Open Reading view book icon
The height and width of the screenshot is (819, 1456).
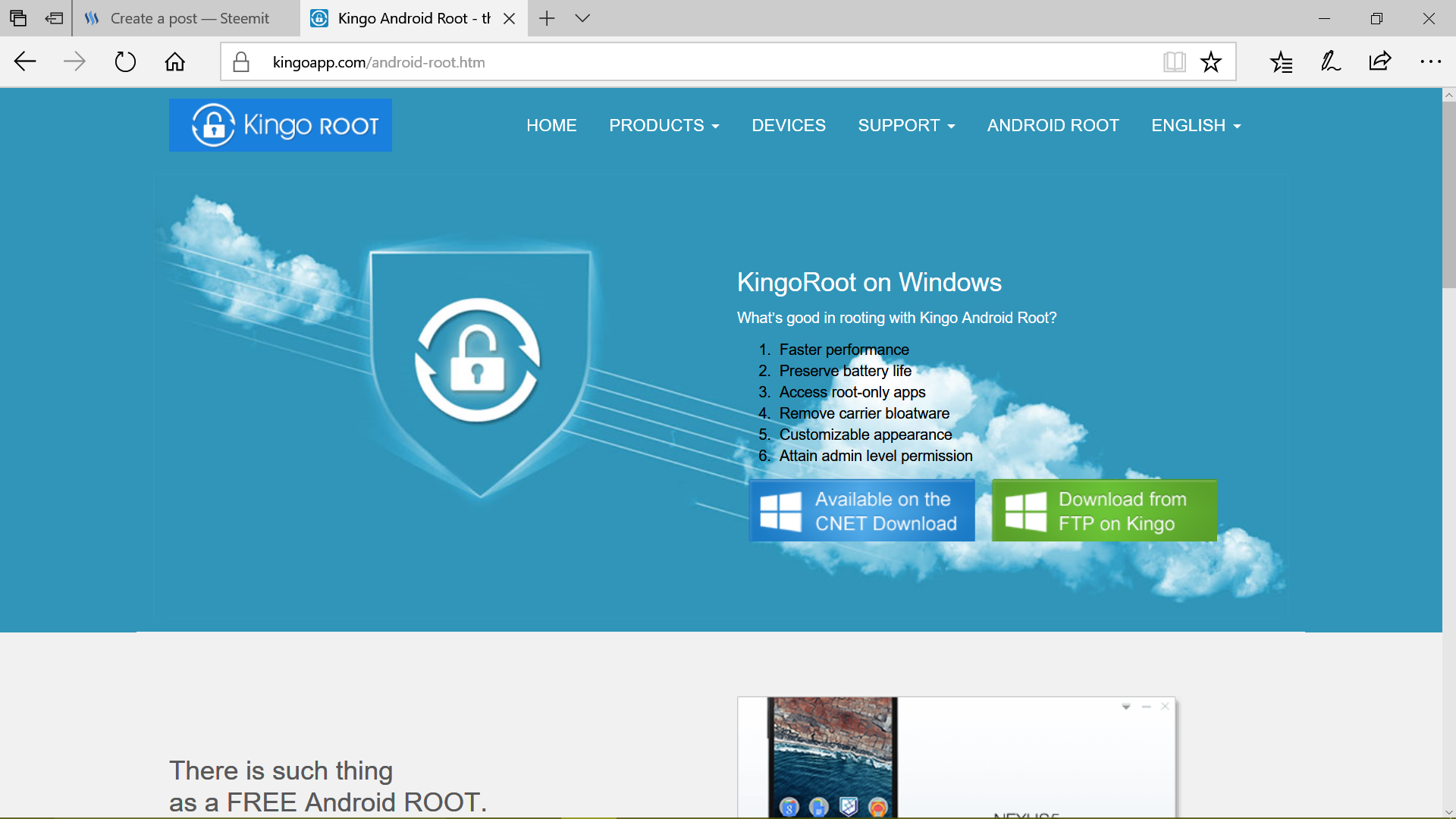(x=1174, y=61)
